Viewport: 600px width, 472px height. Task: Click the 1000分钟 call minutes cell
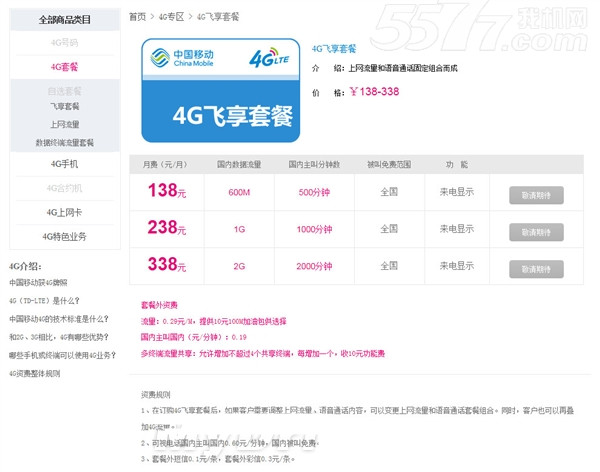click(x=314, y=229)
